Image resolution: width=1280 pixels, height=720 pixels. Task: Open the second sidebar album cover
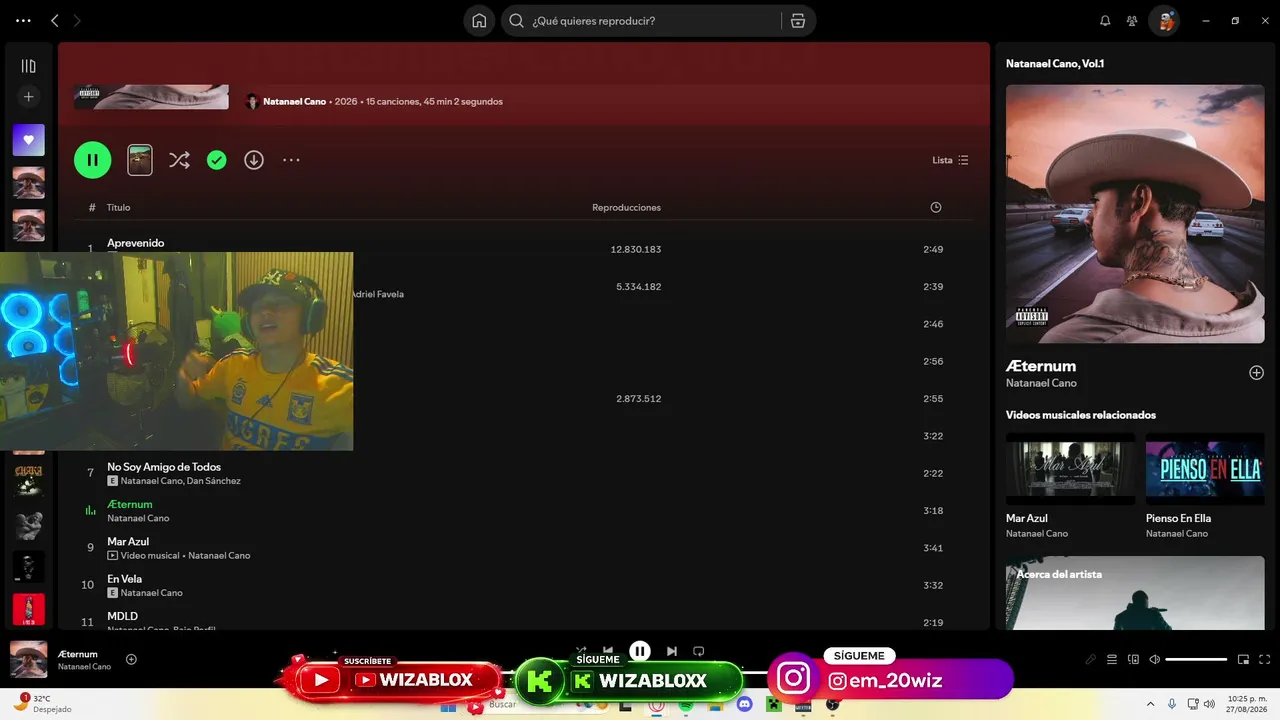[28, 226]
